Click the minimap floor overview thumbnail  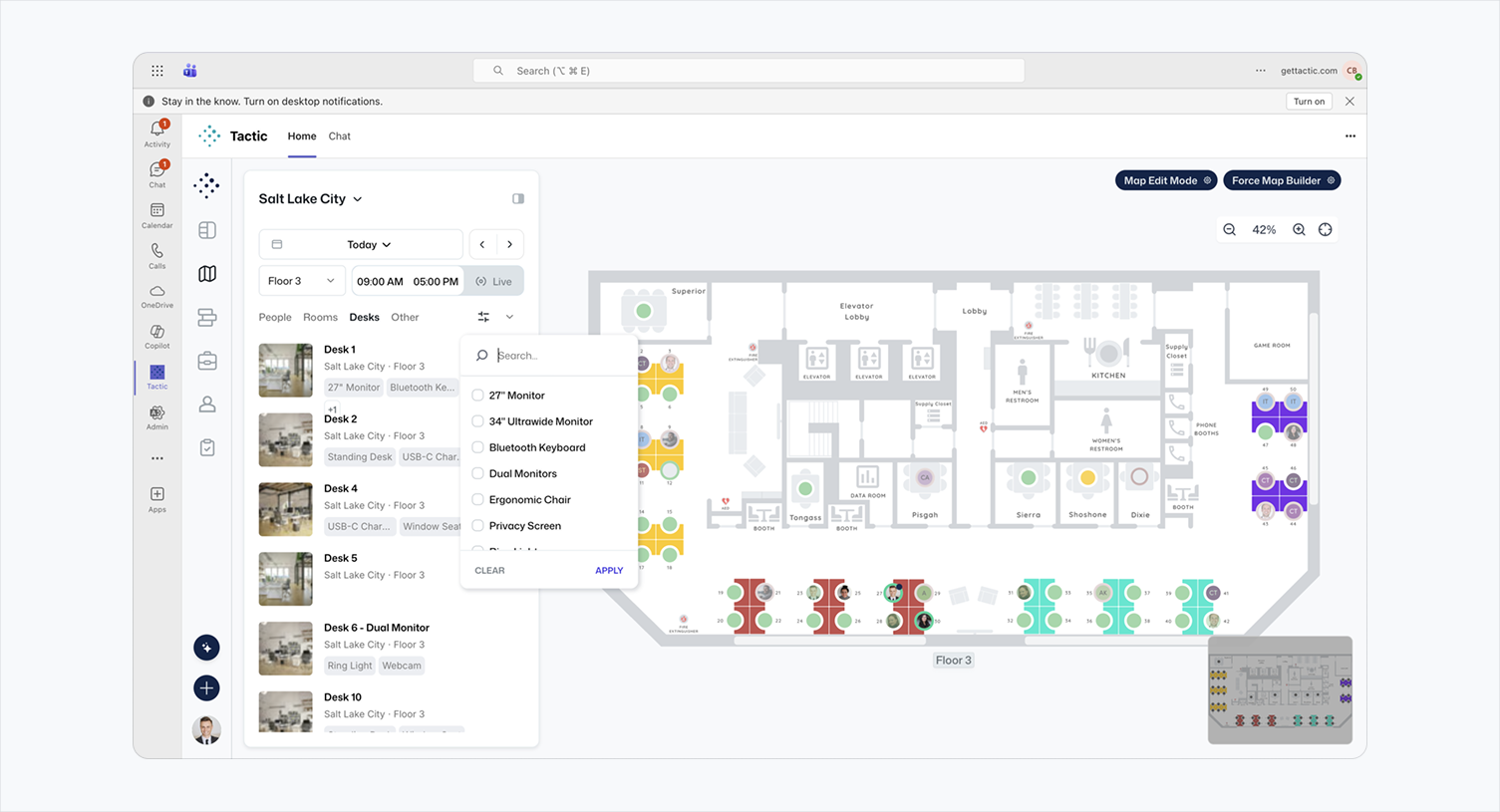click(x=1280, y=690)
